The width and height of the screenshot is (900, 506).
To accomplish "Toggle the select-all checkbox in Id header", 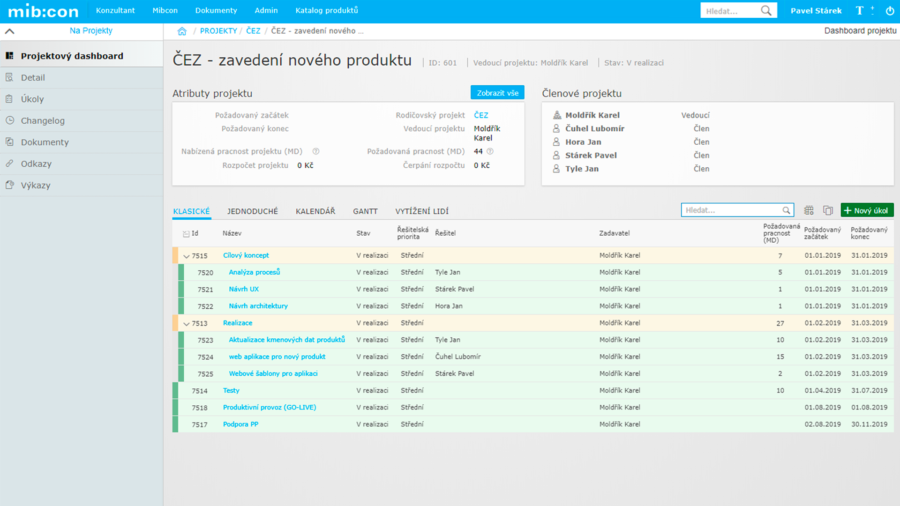I will pos(186,234).
